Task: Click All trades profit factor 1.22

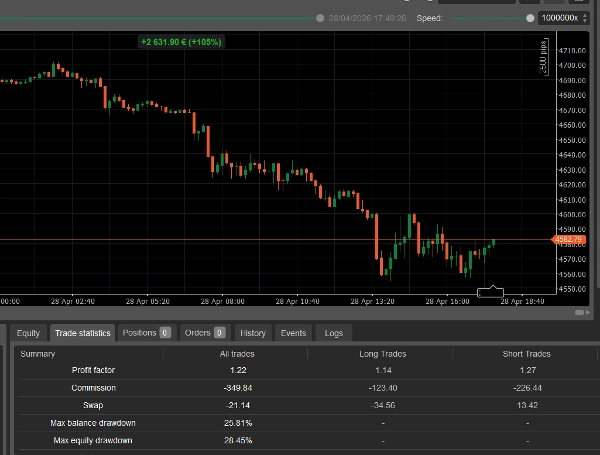Action: coord(238,370)
